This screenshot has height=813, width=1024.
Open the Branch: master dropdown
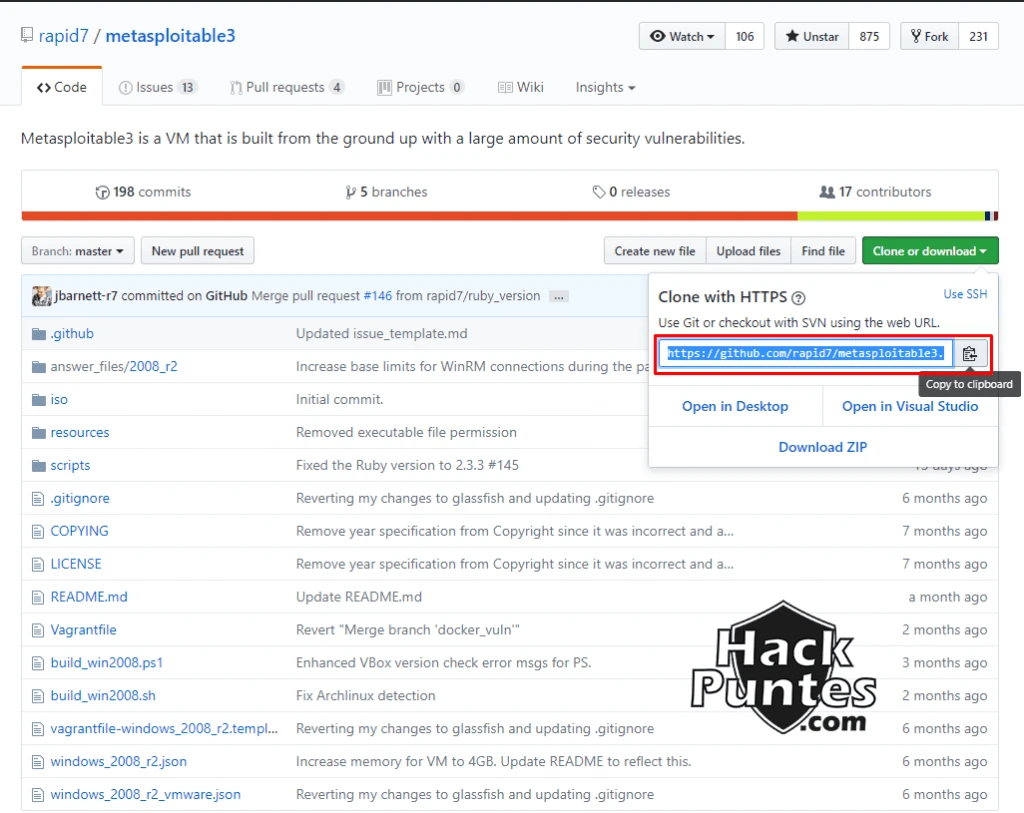pos(78,251)
